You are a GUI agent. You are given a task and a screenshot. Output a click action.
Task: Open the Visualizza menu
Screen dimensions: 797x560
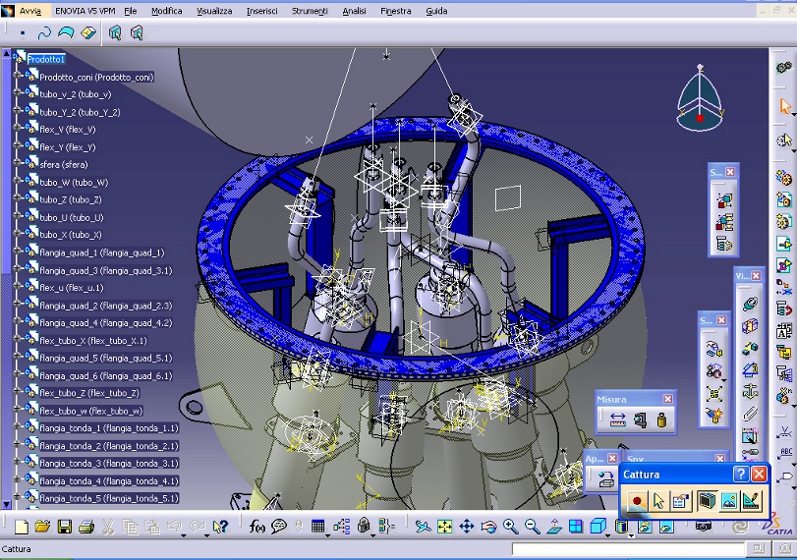click(214, 11)
